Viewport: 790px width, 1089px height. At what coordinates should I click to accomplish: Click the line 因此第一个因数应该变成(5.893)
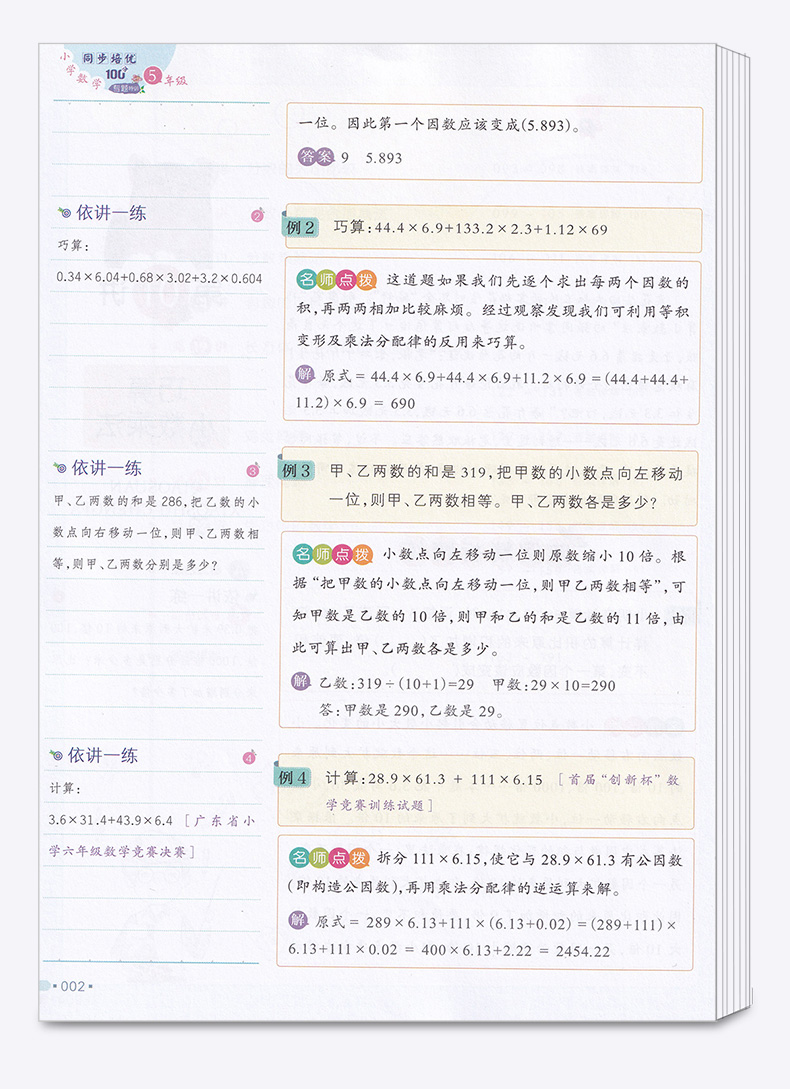464,124
